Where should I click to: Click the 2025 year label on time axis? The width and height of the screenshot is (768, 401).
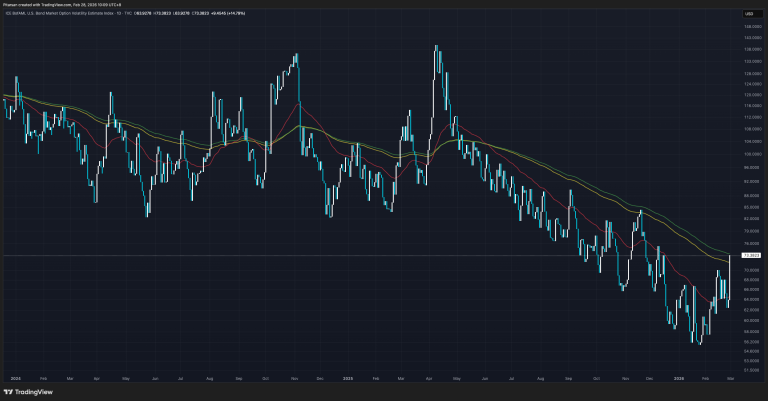[348, 378]
